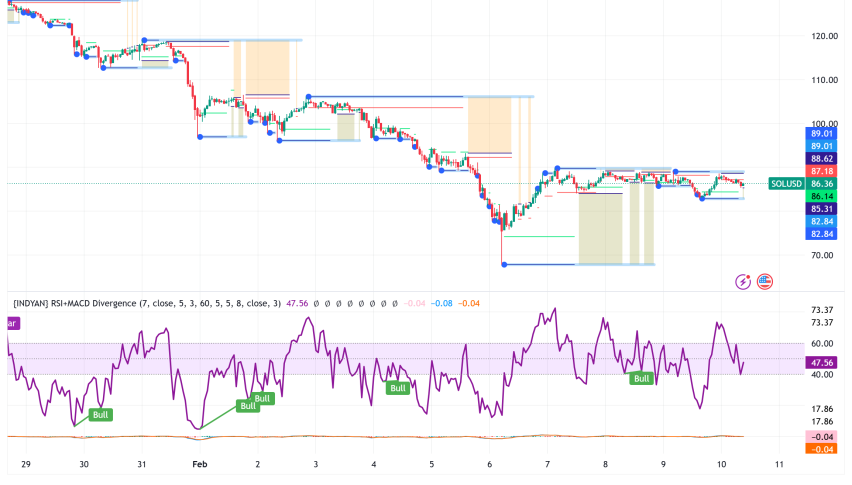Click the SOLUSD symbol price label

786,184
